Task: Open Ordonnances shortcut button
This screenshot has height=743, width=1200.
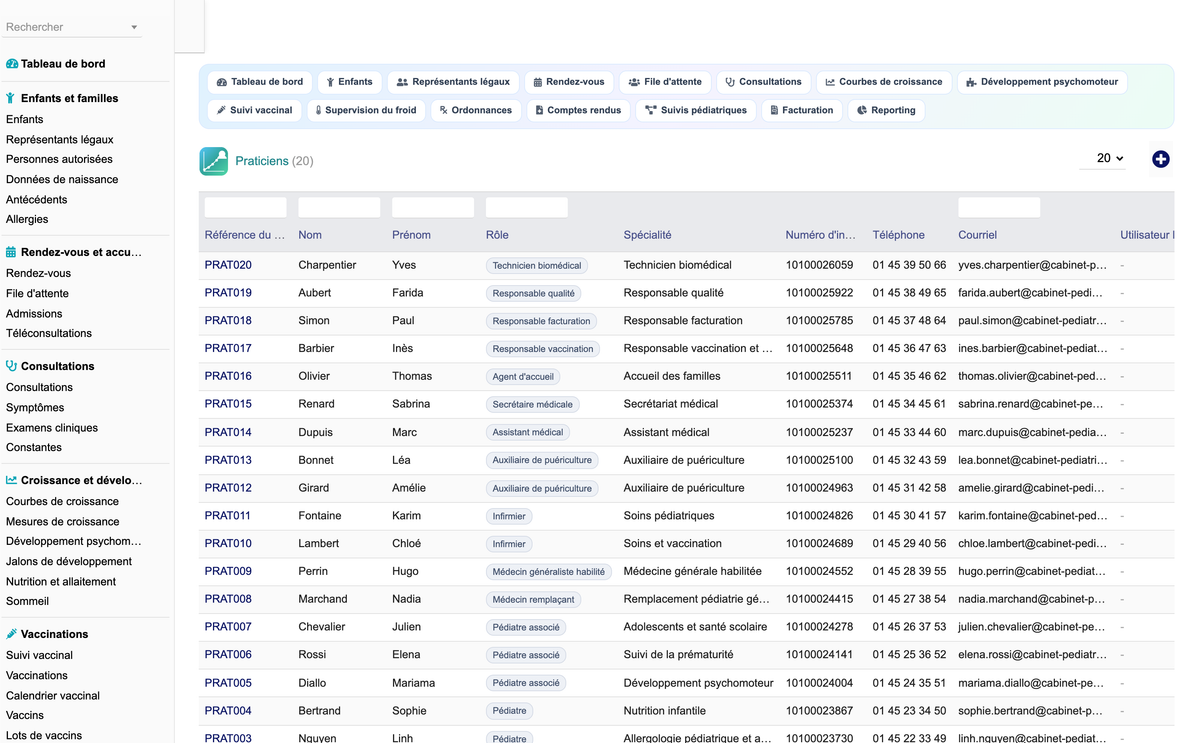Action: point(476,110)
